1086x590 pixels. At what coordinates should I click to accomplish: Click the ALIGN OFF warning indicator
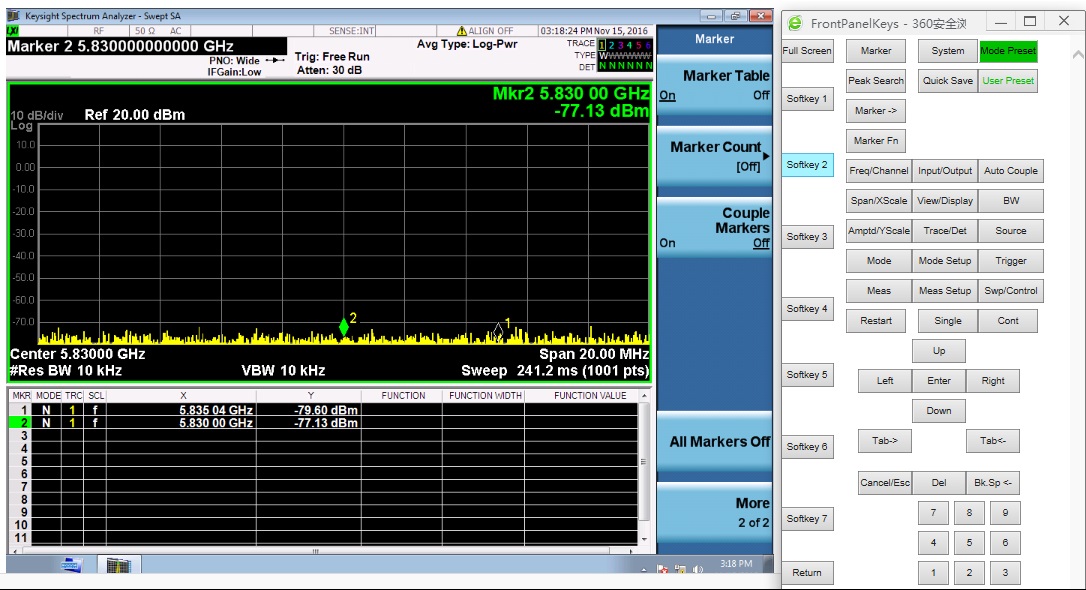[x=484, y=31]
